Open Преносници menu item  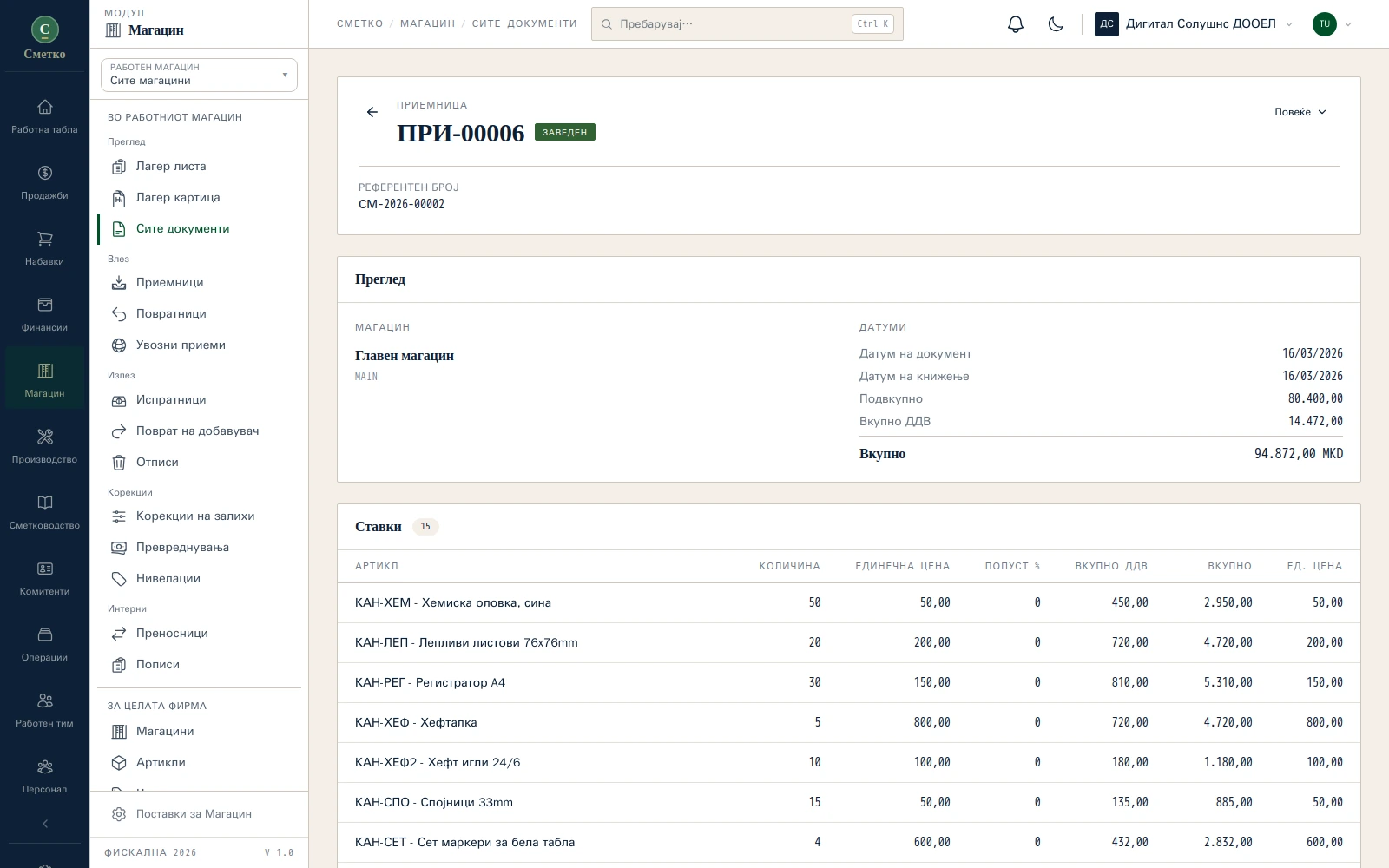point(199,634)
